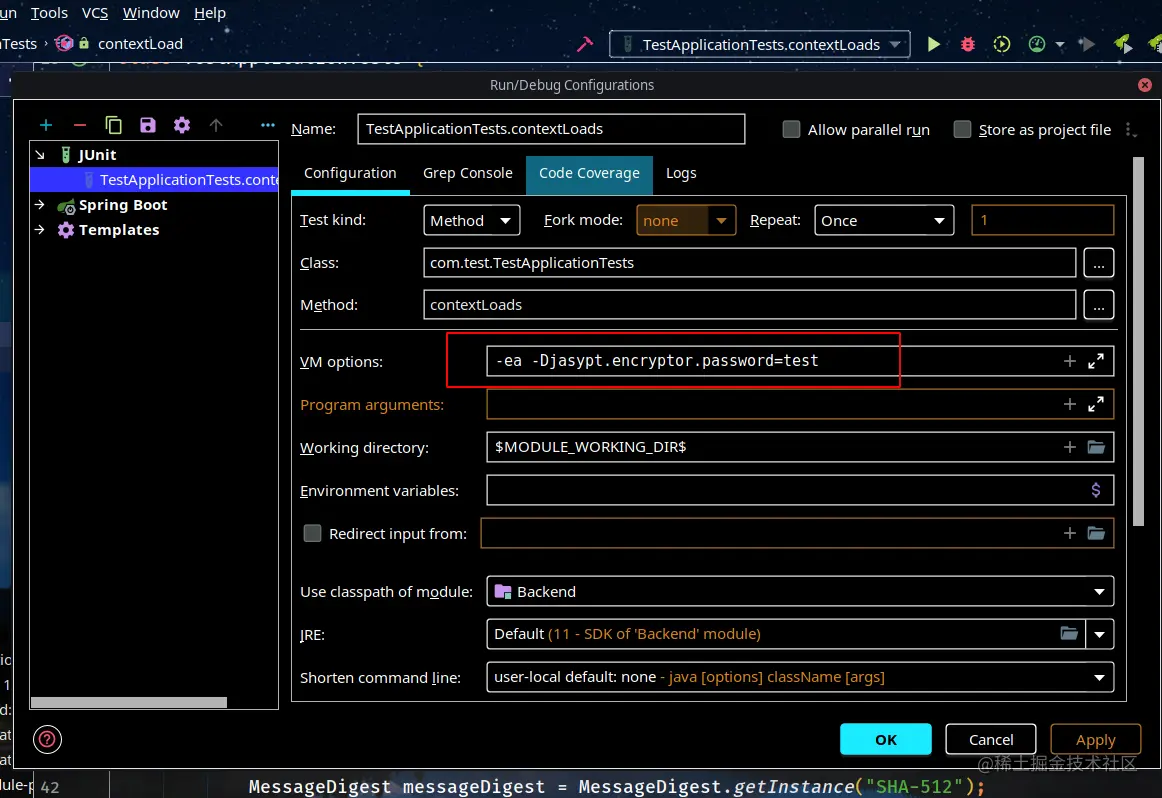Open the Tools menu
Image resolution: width=1162 pixels, height=798 pixels.
(49, 13)
